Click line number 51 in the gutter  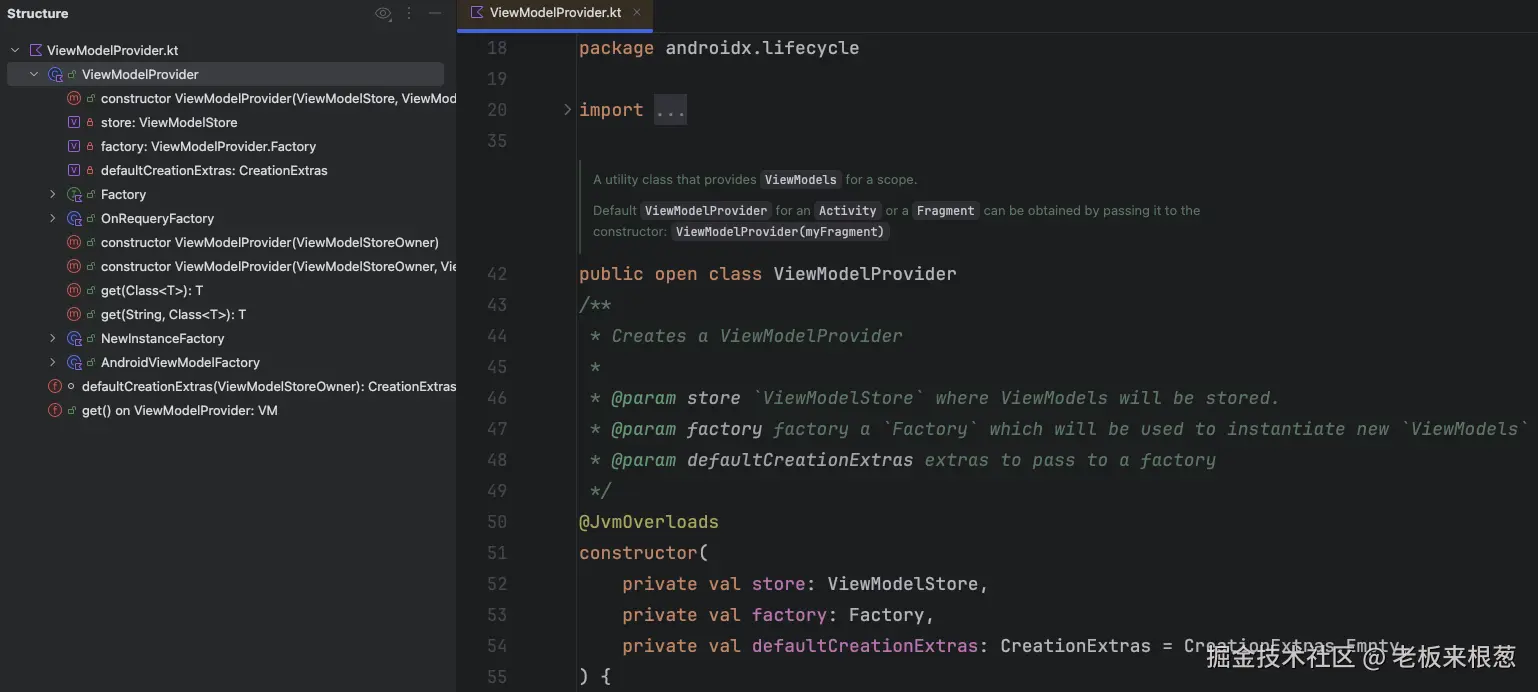(x=496, y=553)
